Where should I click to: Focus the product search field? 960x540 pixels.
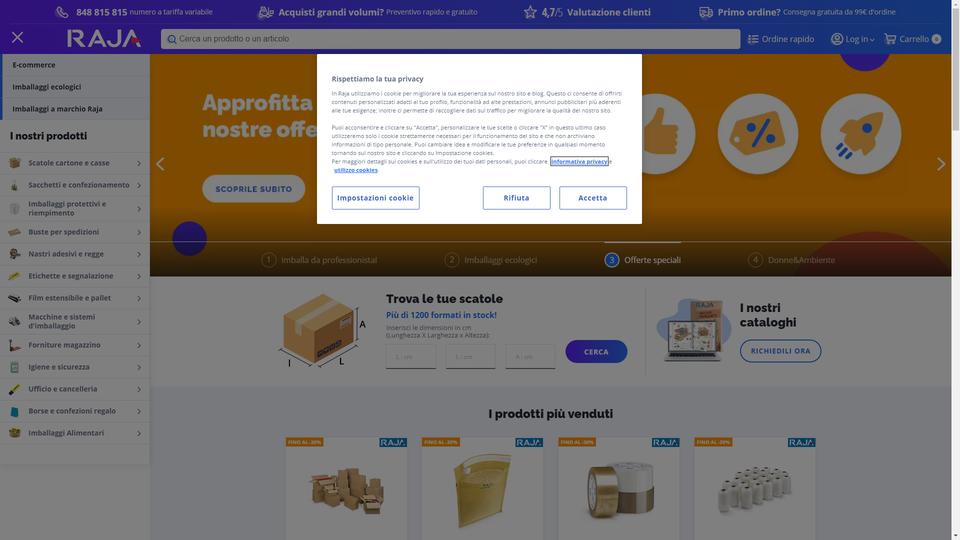tap(450, 39)
